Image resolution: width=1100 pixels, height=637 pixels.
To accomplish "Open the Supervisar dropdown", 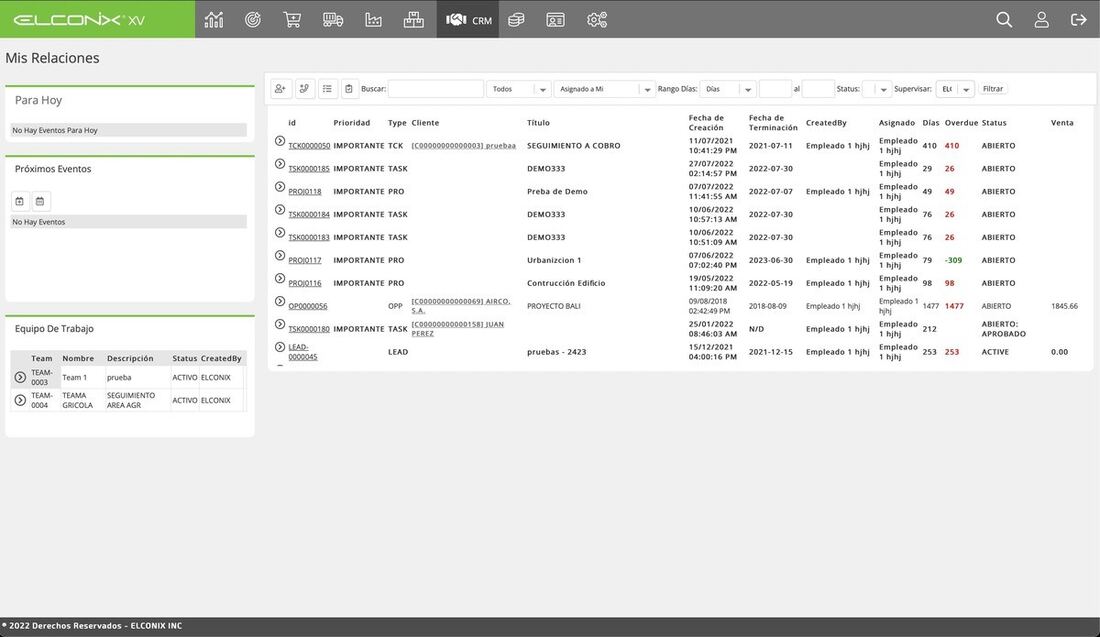I will tap(955, 88).
